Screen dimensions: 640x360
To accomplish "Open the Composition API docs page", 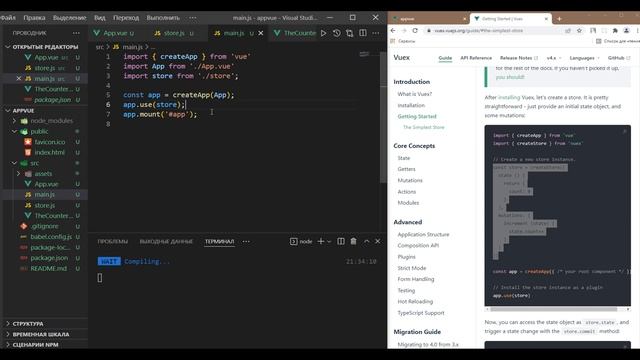I will pos(418,245).
